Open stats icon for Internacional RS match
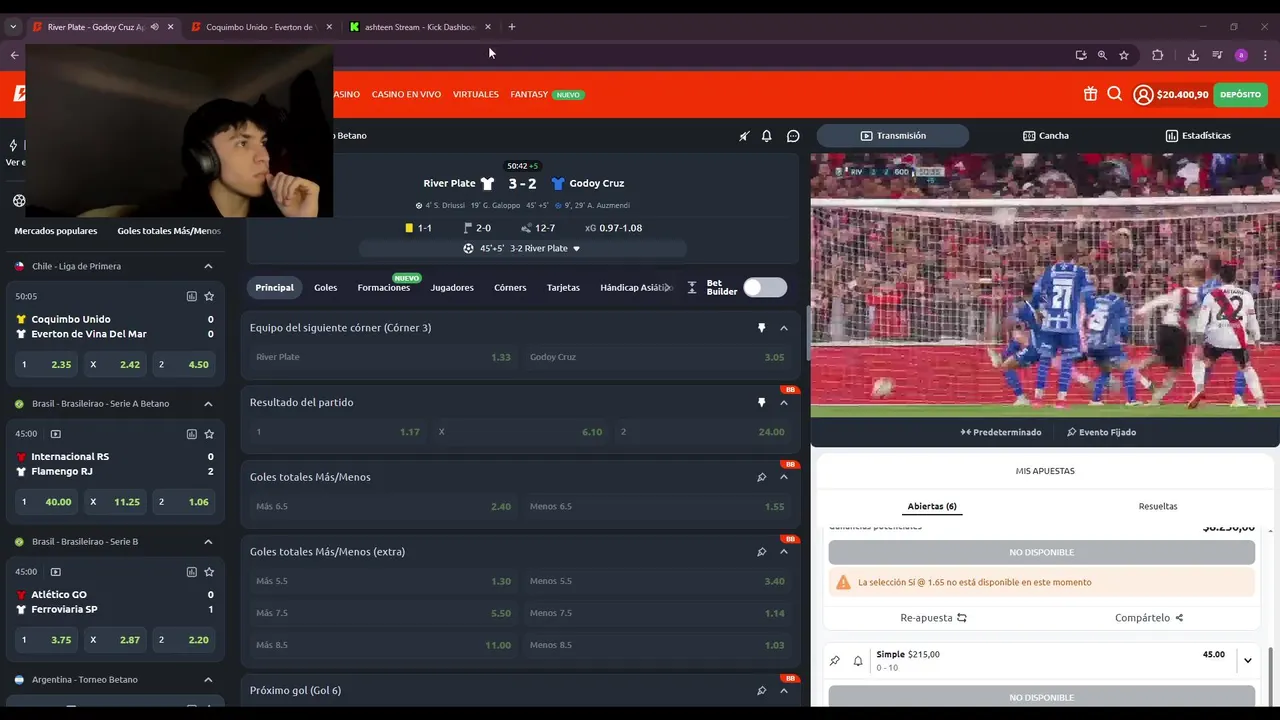1280x720 pixels. 192,434
